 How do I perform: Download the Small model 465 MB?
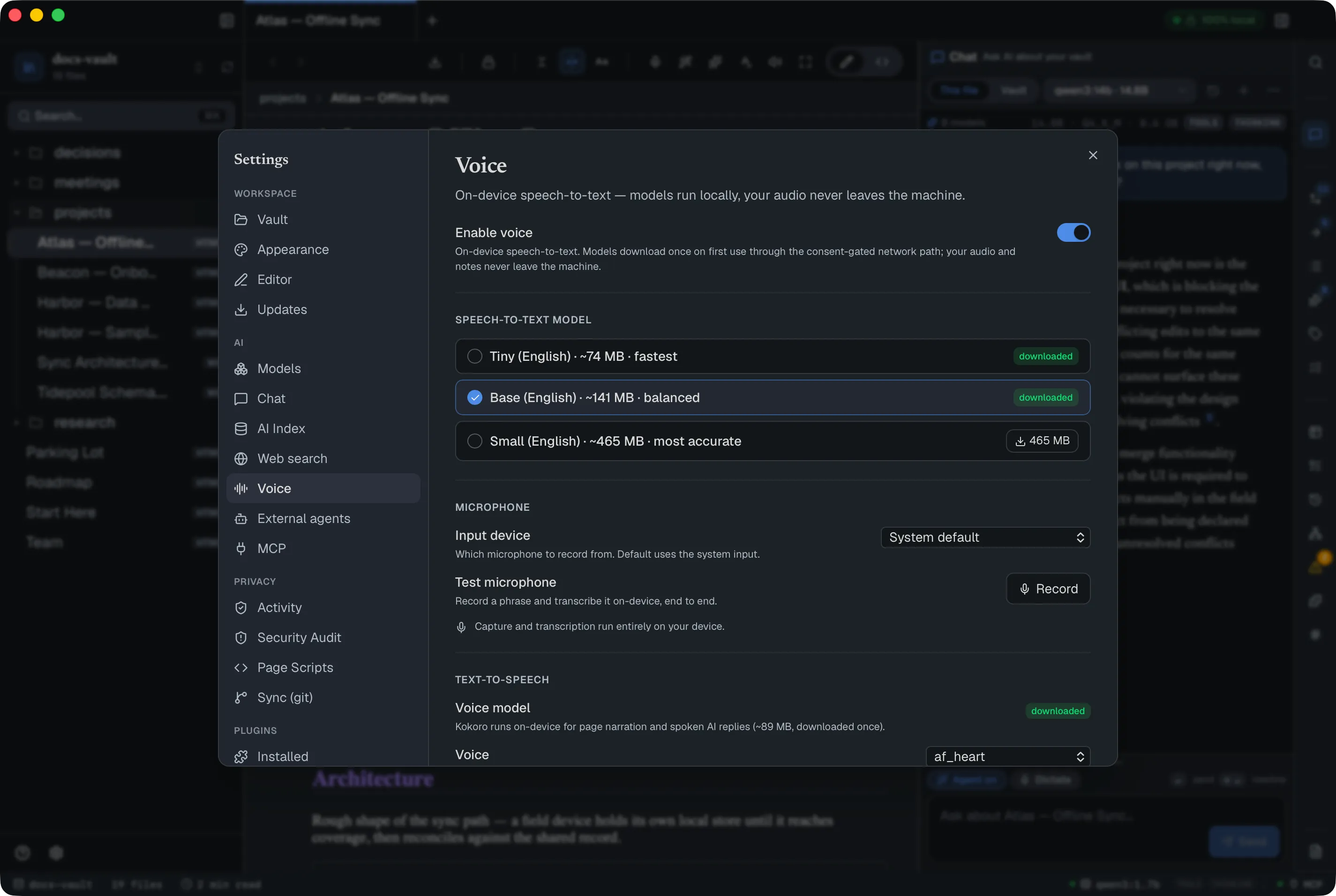[x=1042, y=441]
